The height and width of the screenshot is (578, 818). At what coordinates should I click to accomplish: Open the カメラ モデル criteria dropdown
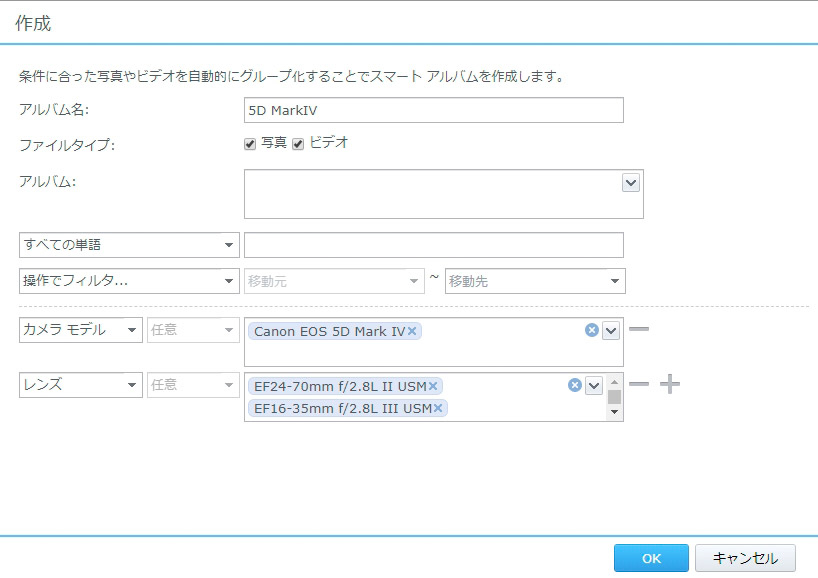tap(81, 330)
